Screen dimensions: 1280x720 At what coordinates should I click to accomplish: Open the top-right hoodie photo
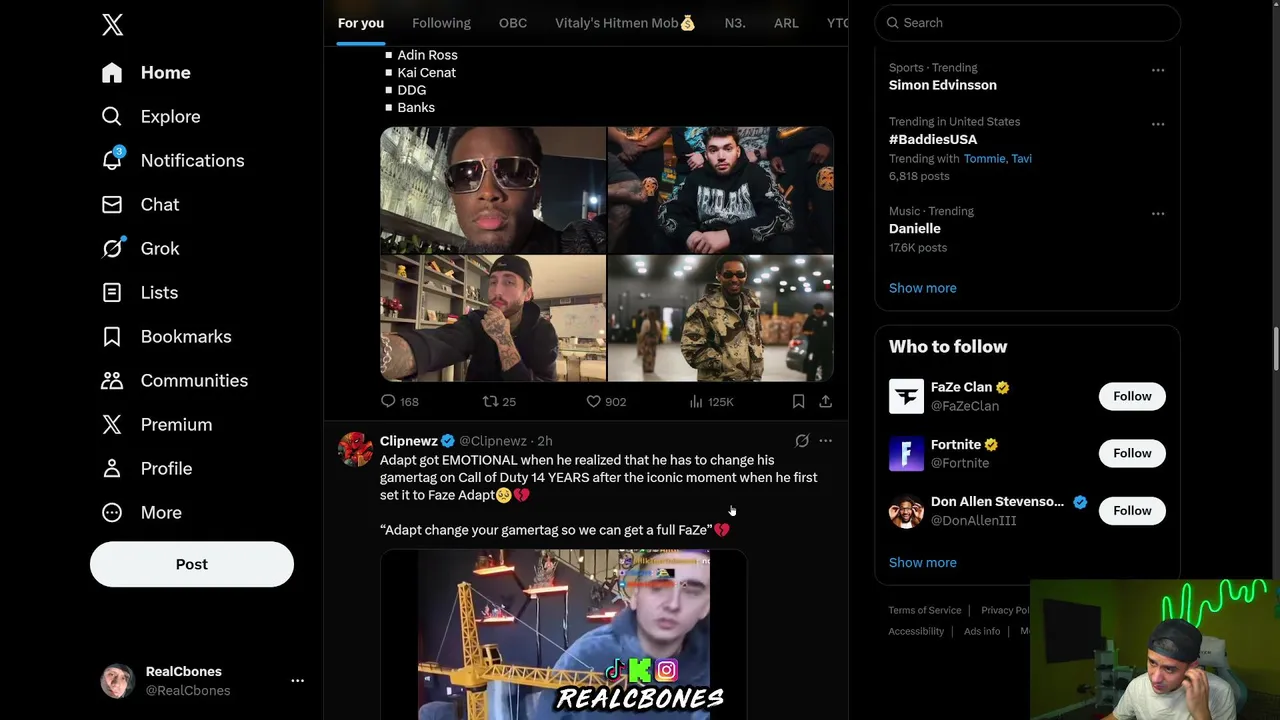point(721,190)
